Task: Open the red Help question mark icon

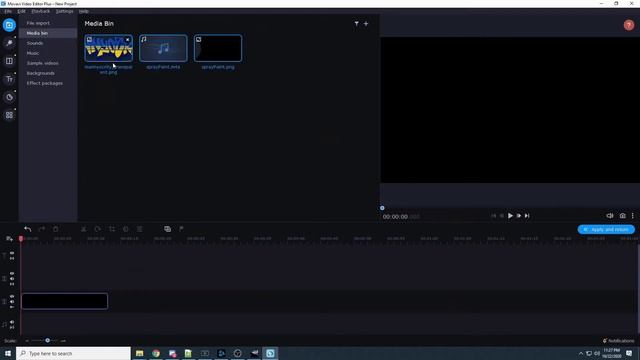Action: click(629, 25)
